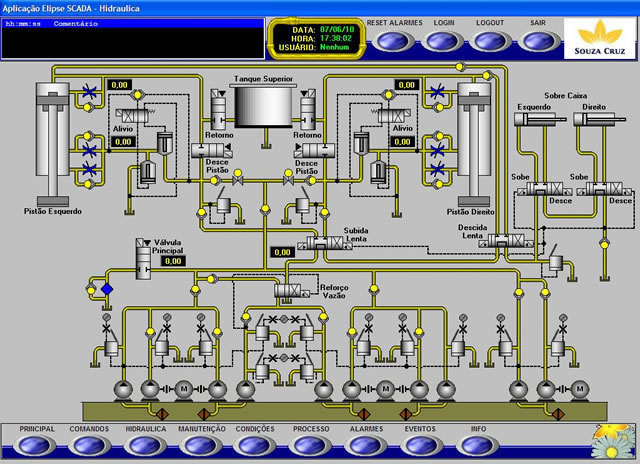Click the right Retorno valve symbol
Viewport: 640px width, 464px height.
[x=308, y=109]
